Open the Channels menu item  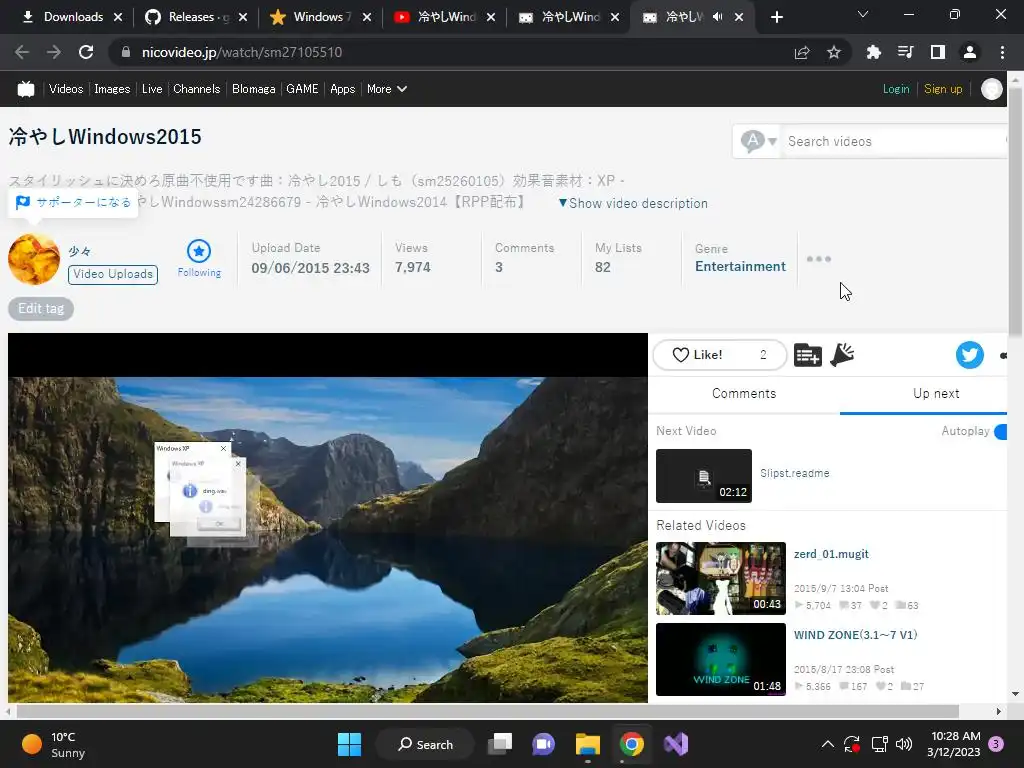(x=197, y=89)
